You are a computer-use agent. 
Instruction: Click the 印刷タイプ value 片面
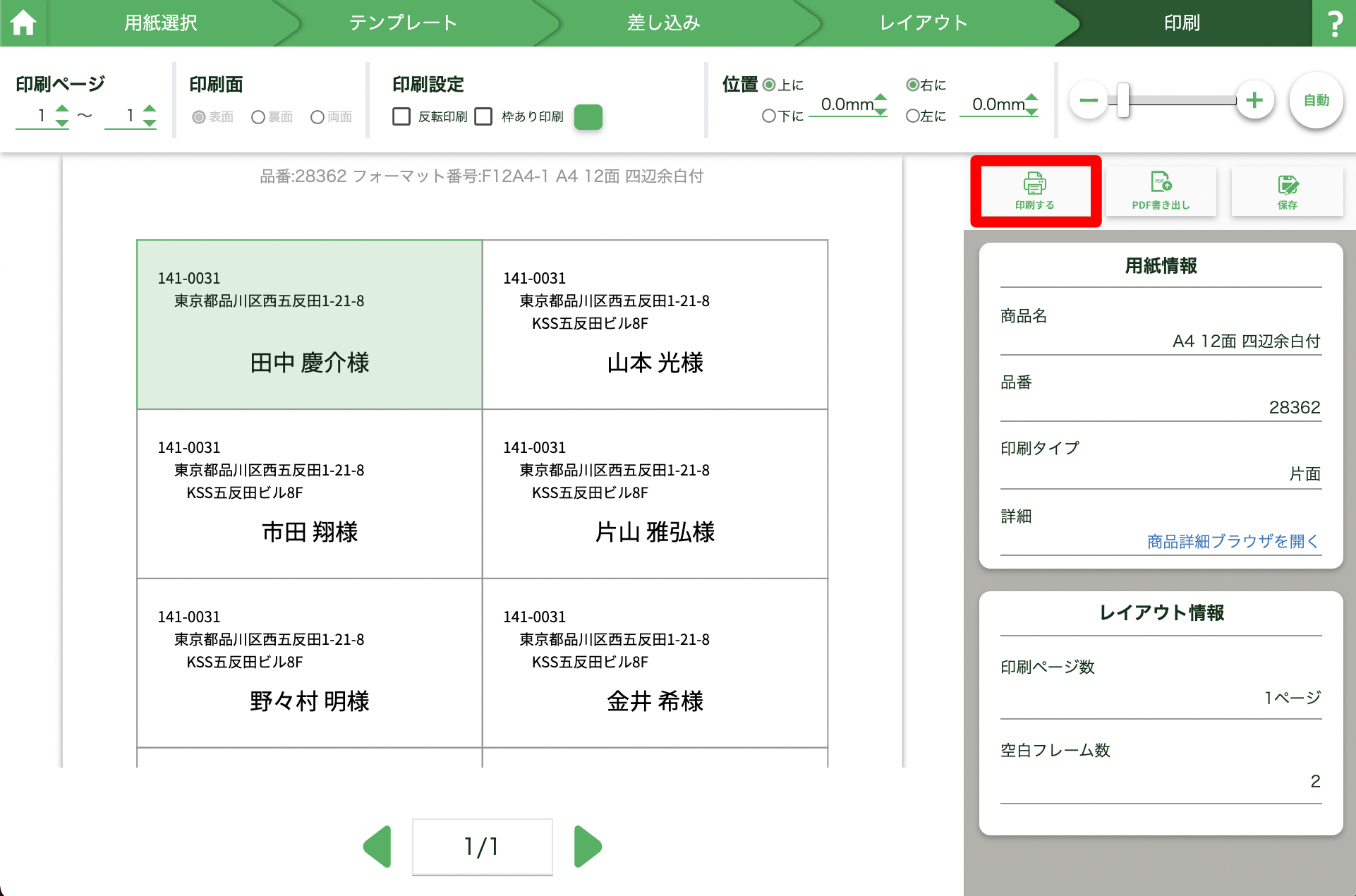click(1304, 474)
